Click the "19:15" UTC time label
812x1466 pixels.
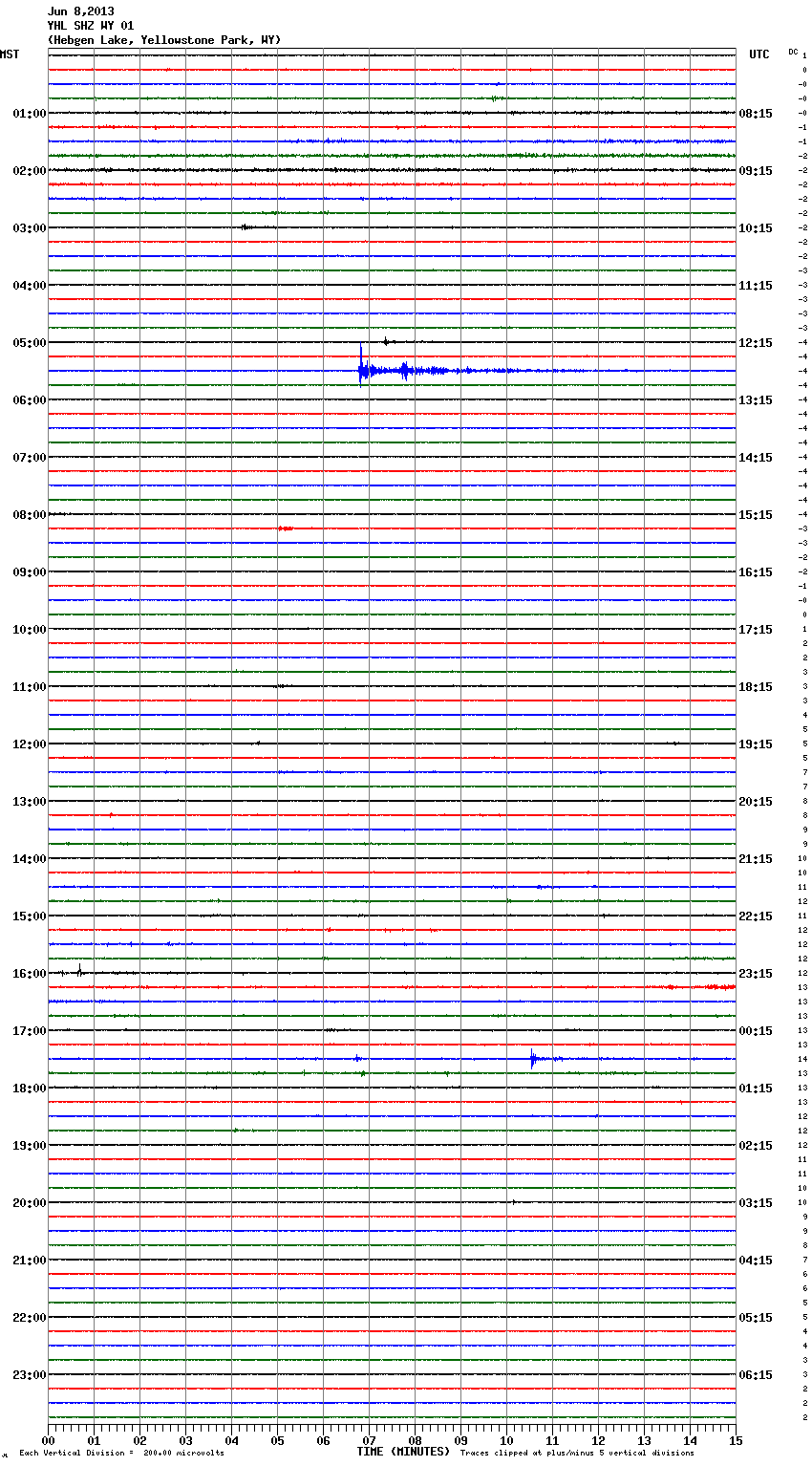(x=756, y=744)
